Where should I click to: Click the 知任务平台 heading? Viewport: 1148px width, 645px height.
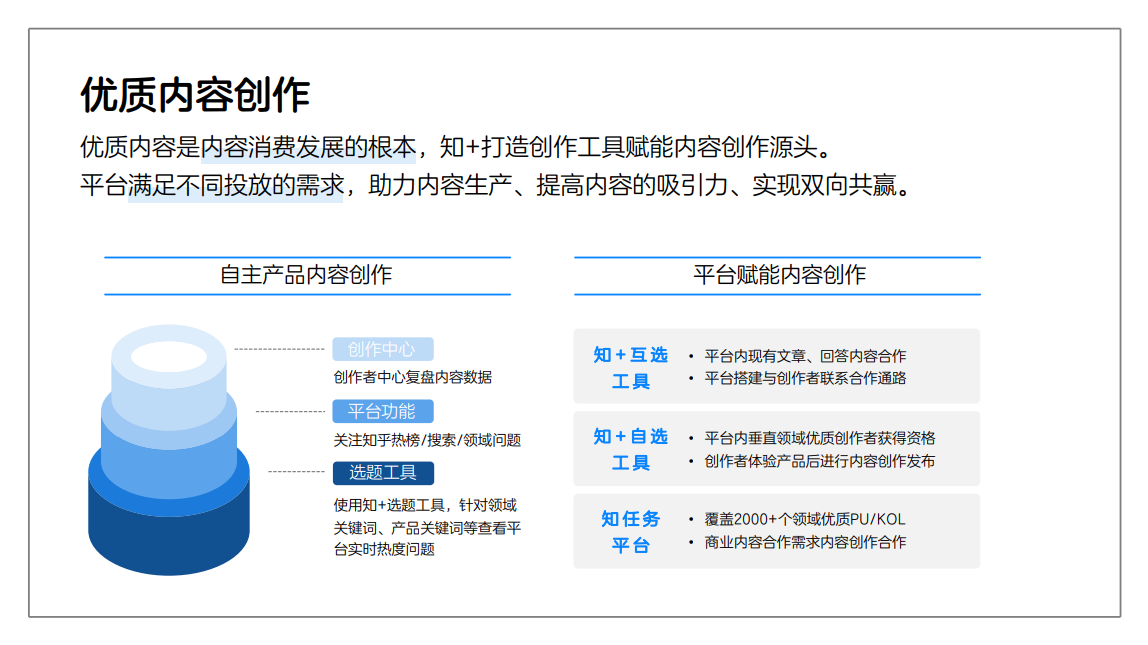coord(630,532)
